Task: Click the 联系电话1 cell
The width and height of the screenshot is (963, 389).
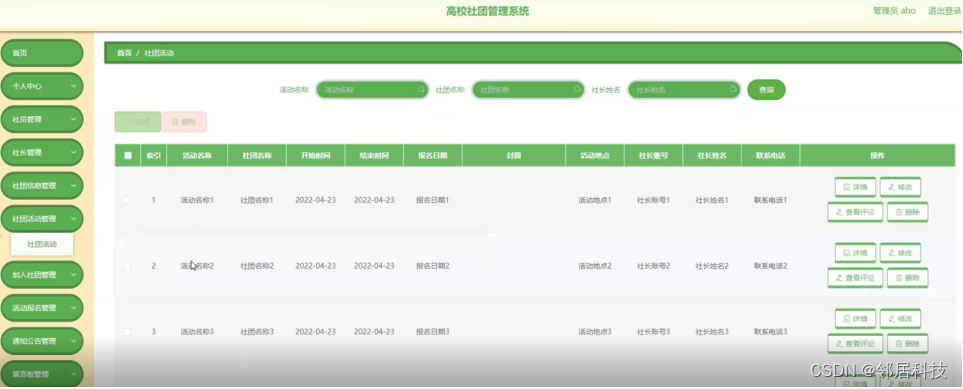Action: (x=771, y=200)
